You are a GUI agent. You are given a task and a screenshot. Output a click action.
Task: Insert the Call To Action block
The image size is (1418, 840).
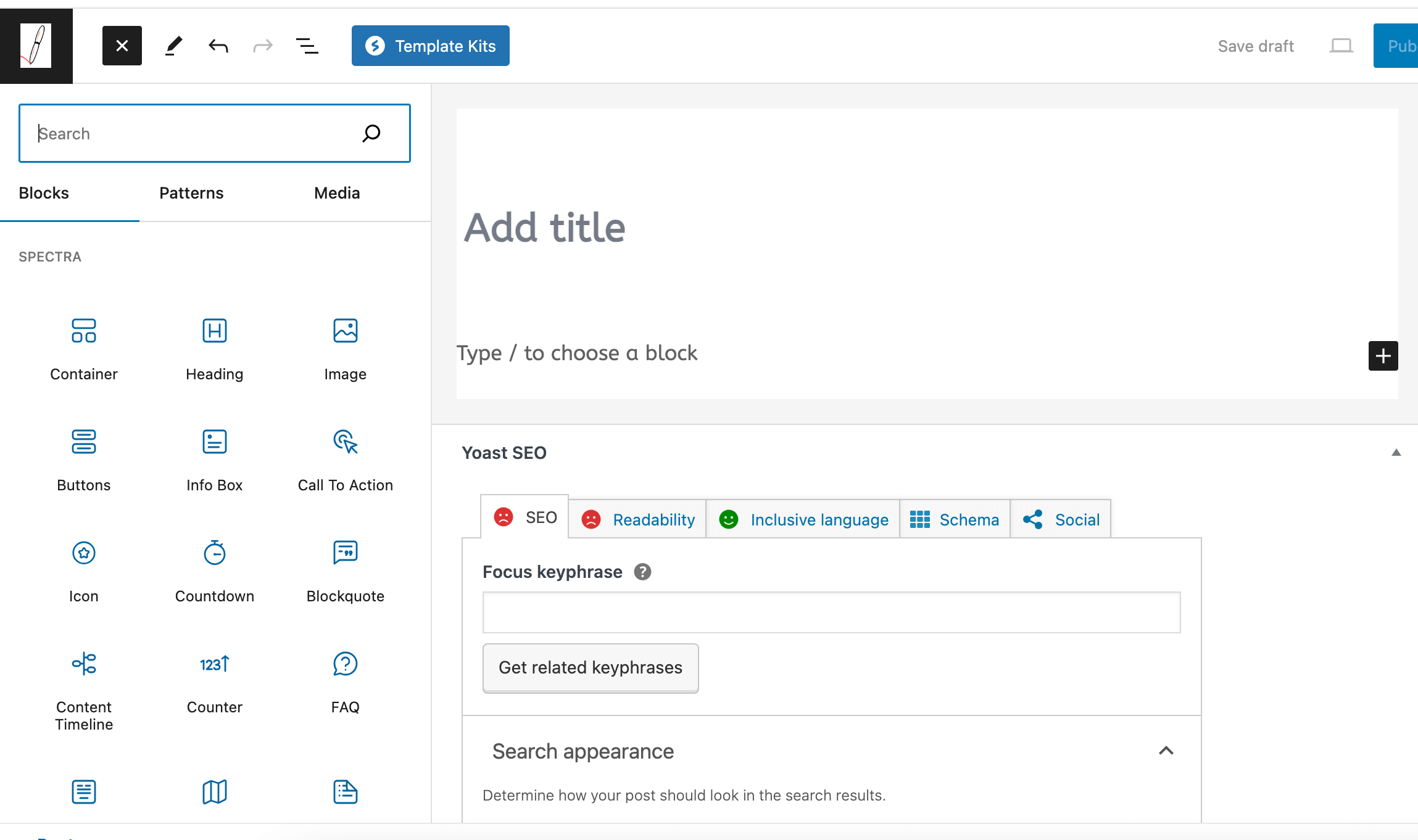pos(346,459)
